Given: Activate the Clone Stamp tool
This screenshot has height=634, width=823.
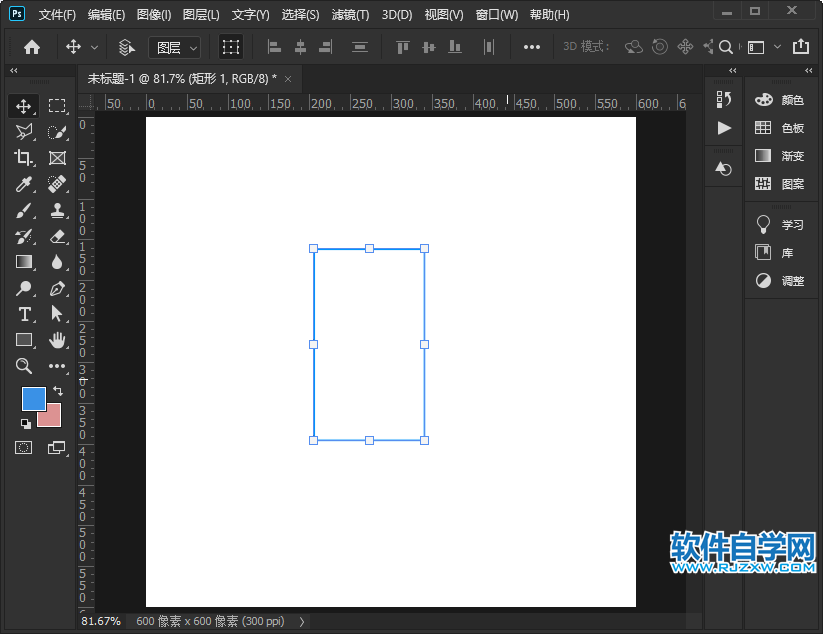Looking at the screenshot, I should [x=57, y=210].
